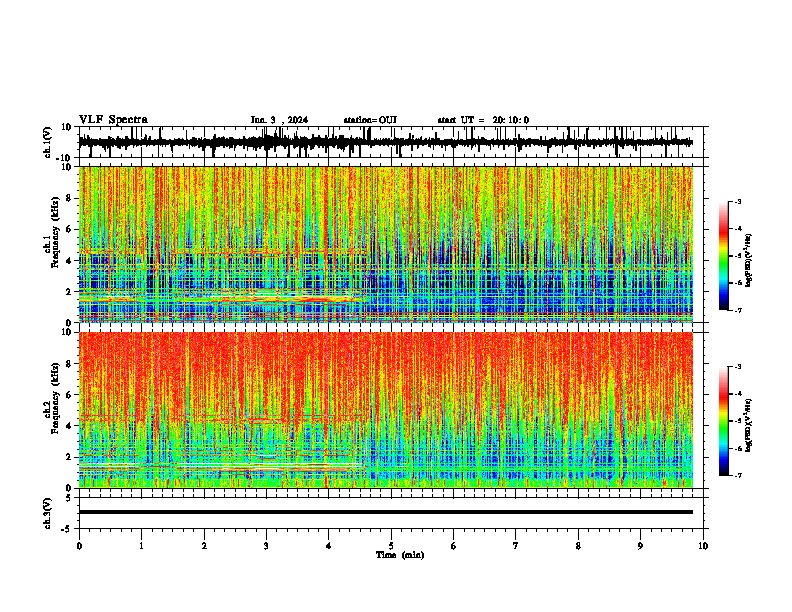
Task: Click the ch.1 colorbar log(PSD) label
Action: point(748,261)
